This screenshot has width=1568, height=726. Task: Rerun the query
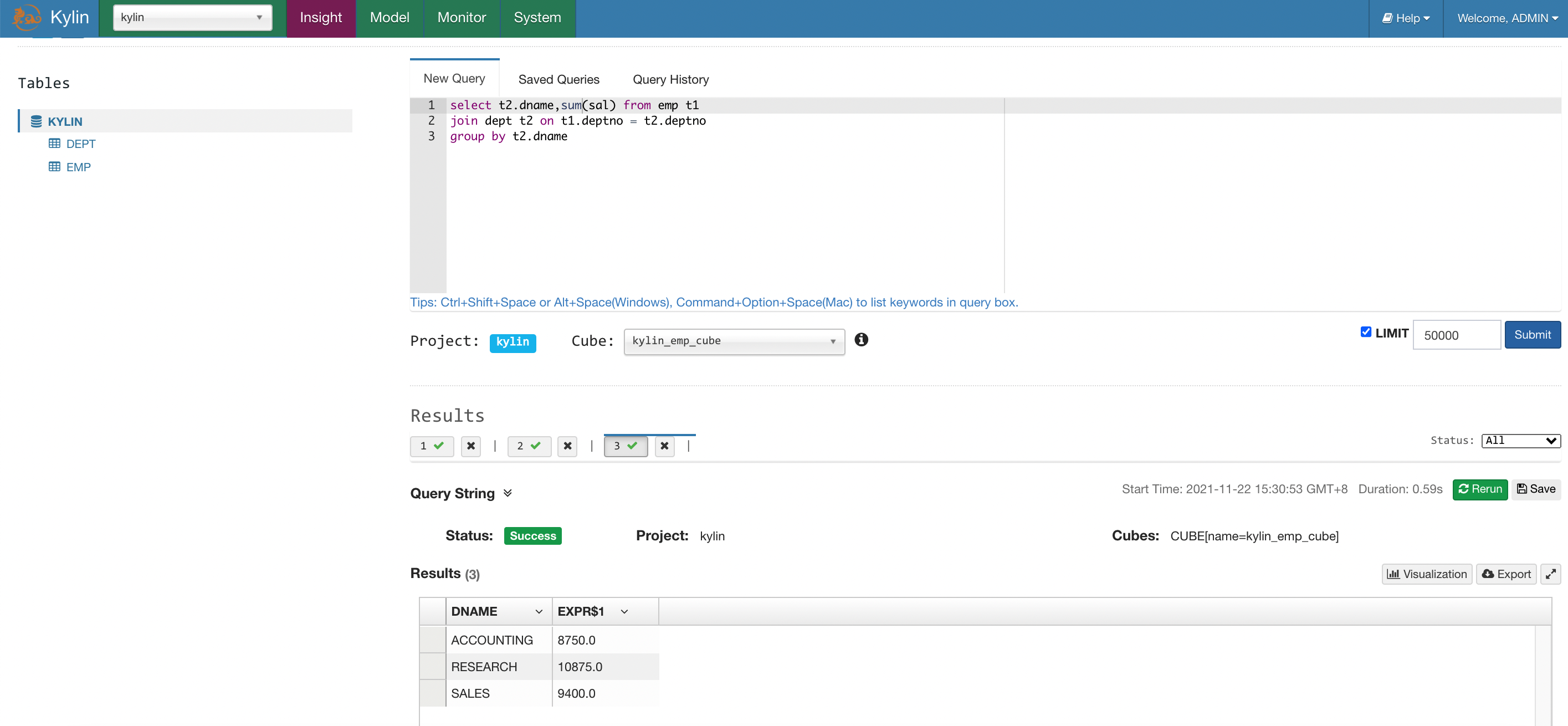(x=1480, y=489)
